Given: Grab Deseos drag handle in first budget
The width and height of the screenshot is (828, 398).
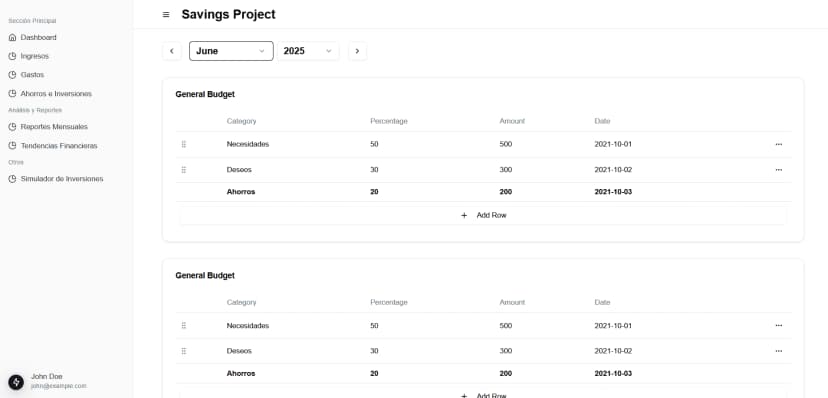Looking at the screenshot, I should click(x=184, y=169).
